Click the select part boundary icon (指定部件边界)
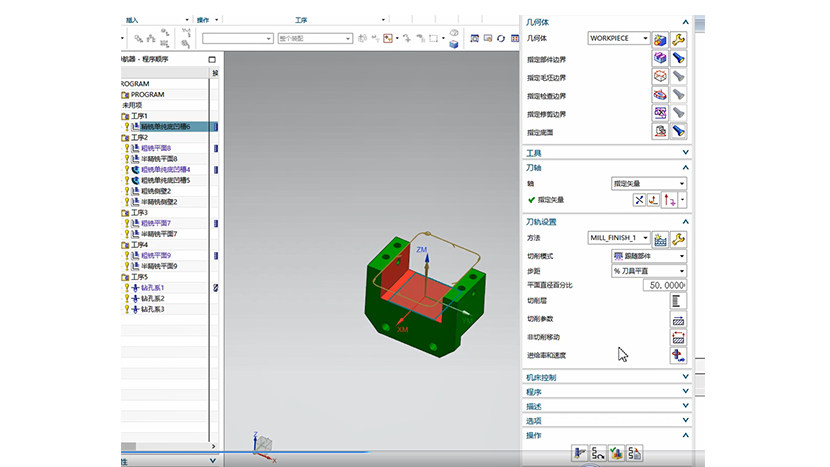This screenshot has height=467, width=830. (x=659, y=58)
